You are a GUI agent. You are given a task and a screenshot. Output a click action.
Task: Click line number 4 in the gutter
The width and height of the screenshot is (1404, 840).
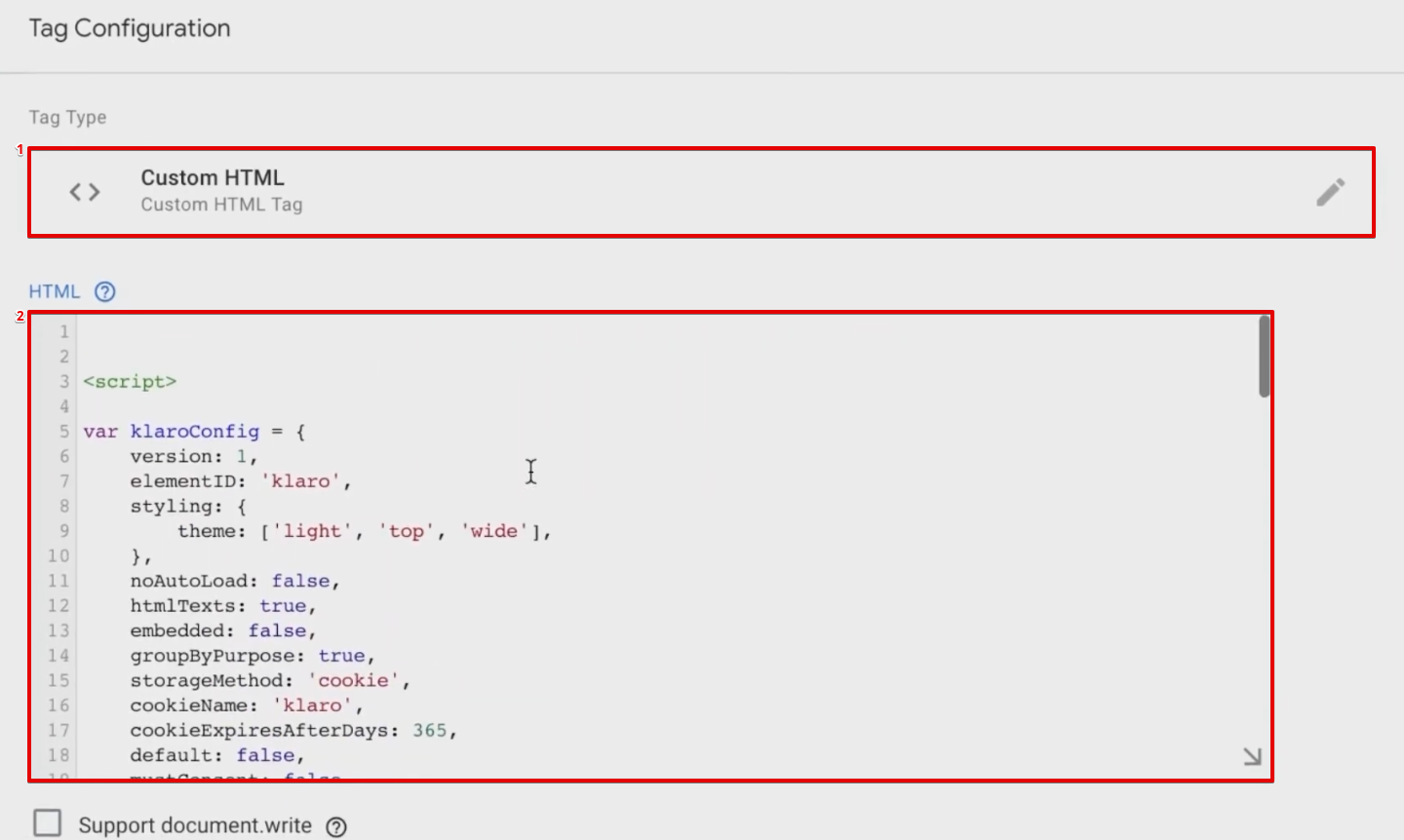pos(64,406)
